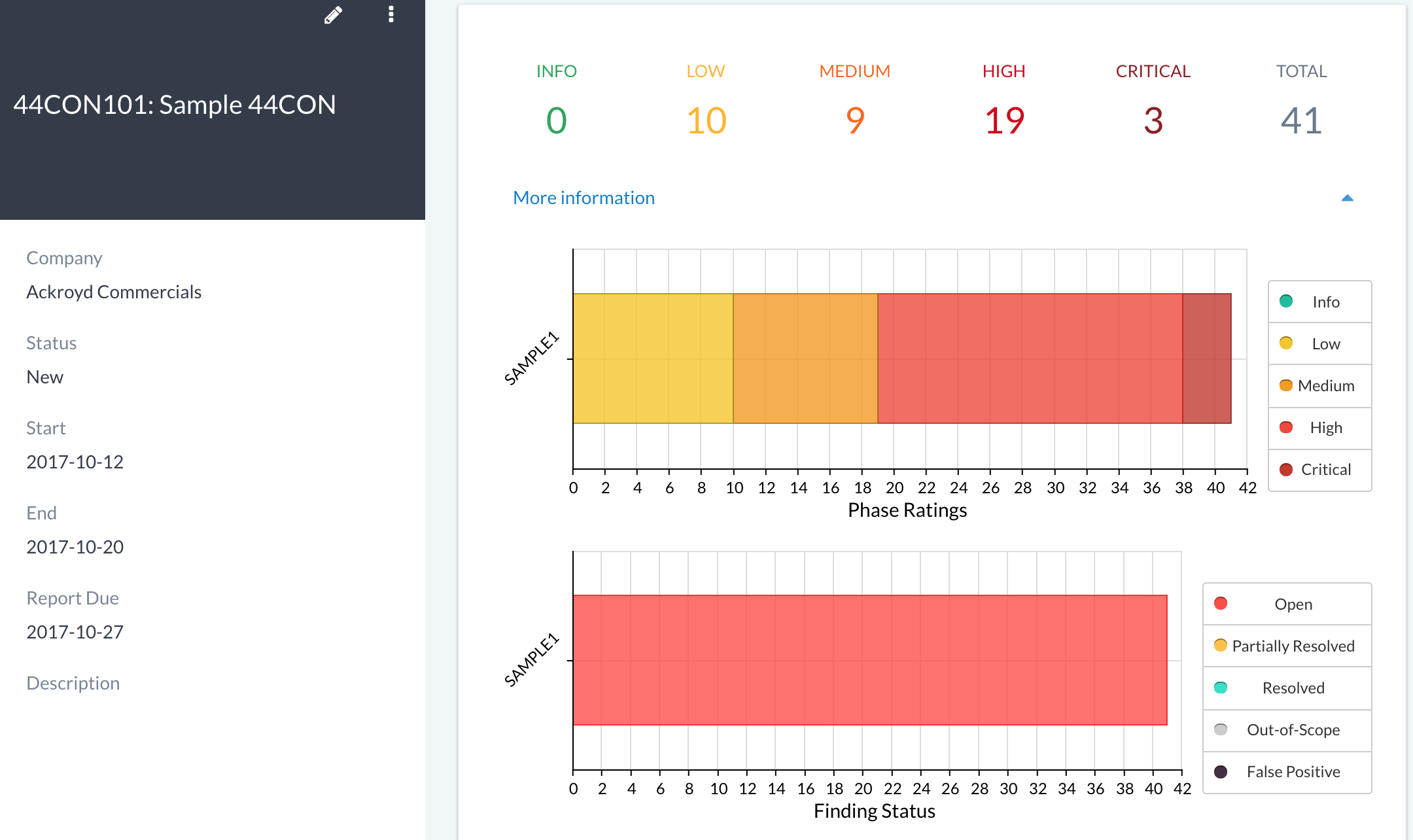The height and width of the screenshot is (840, 1413).
Task: Toggle Critical series in legend
Action: click(1319, 469)
